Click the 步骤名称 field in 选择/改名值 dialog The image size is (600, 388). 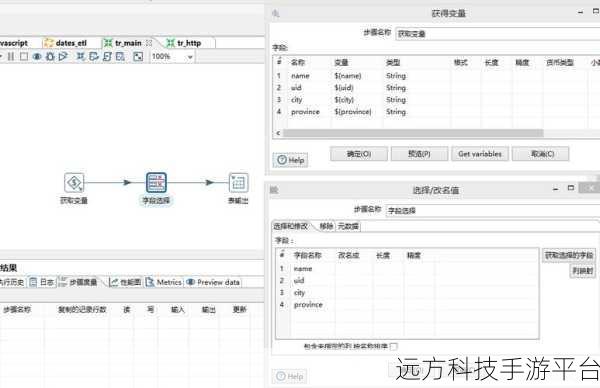coord(492,210)
